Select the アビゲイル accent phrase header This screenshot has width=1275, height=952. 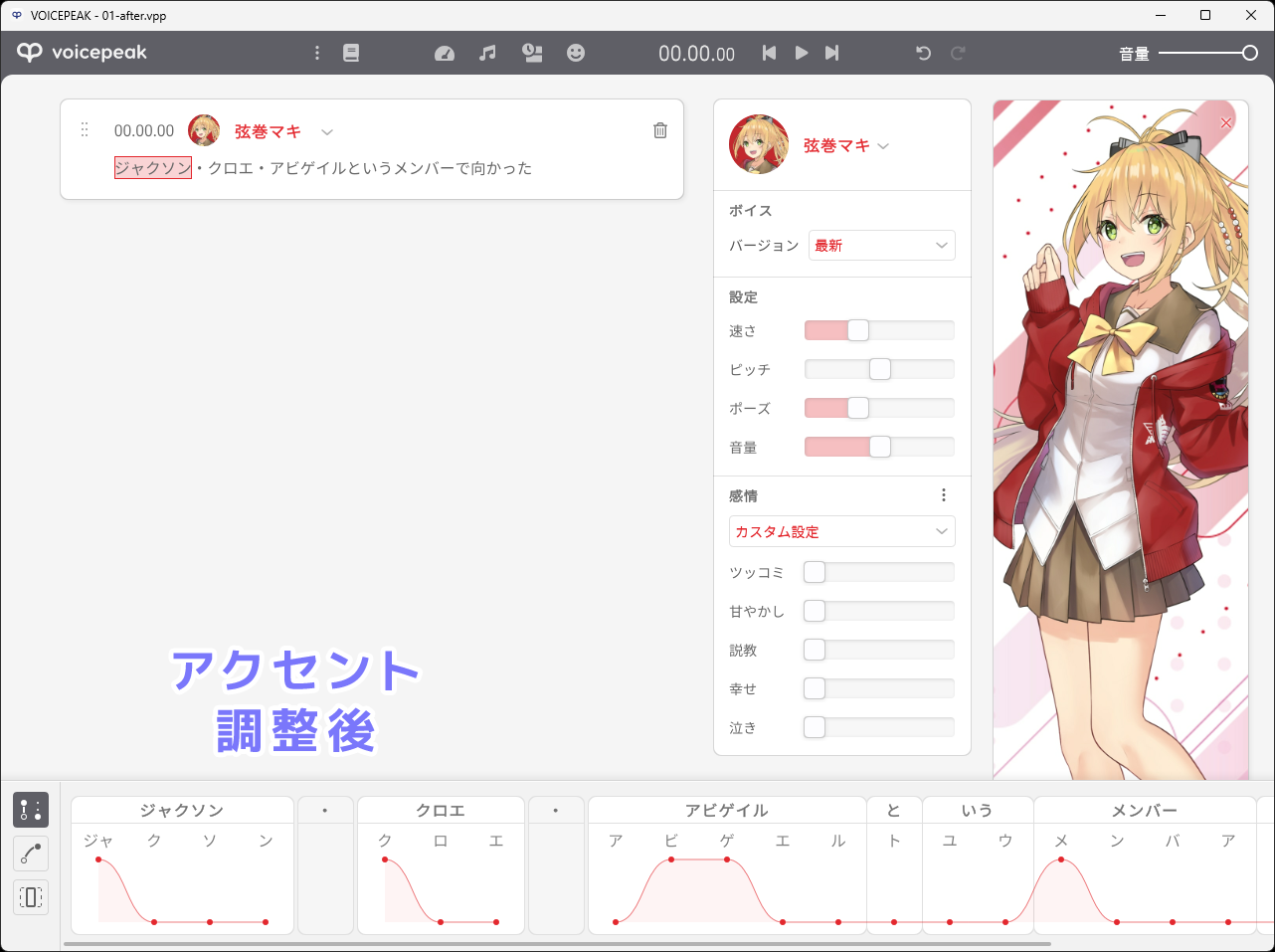[x=727, y=810]
